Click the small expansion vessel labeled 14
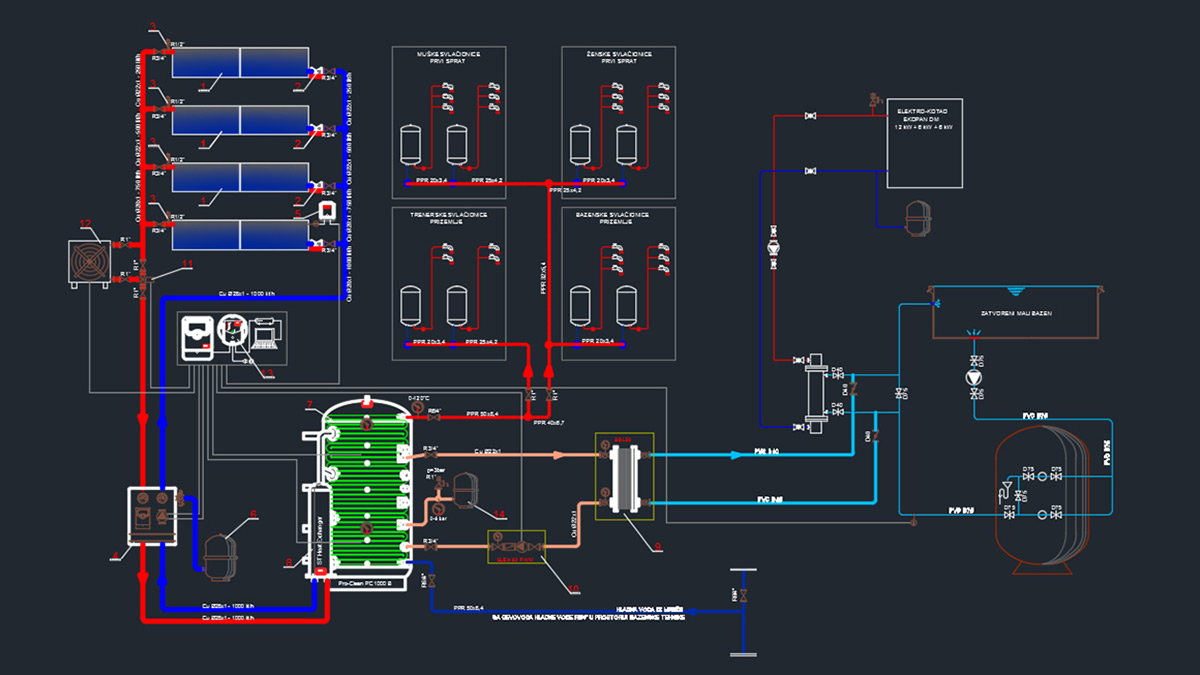This screenshot has width=1200, height=675. [466, 490]
